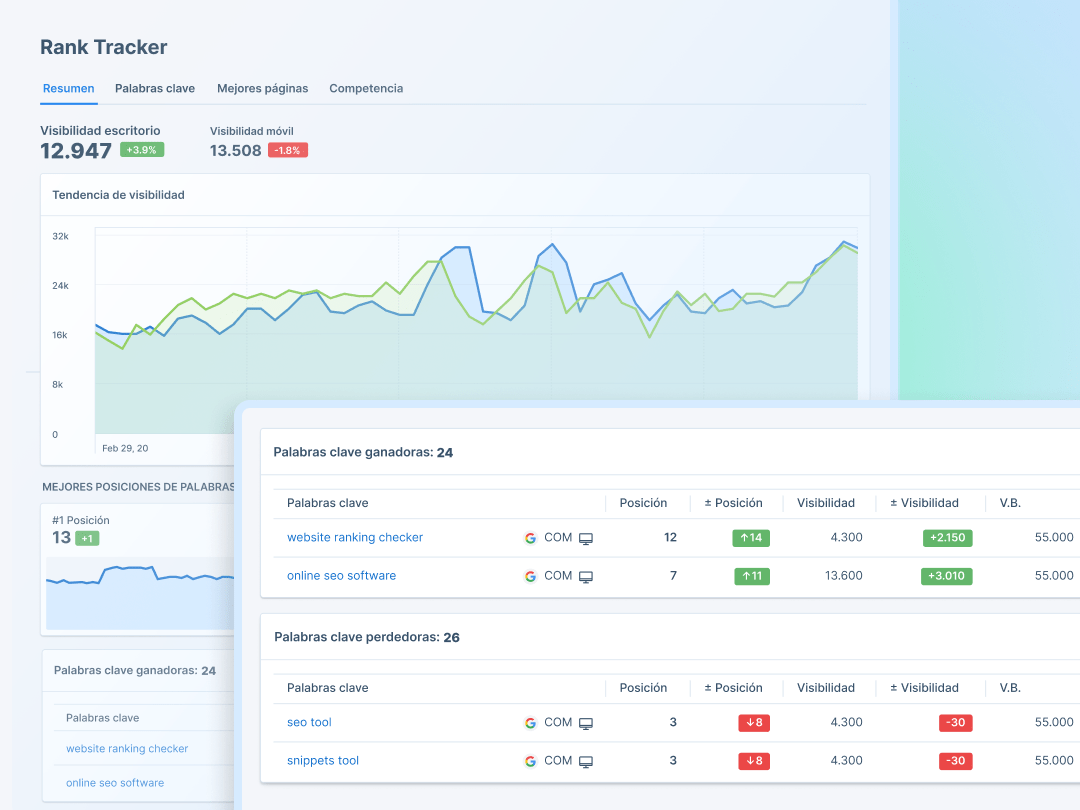Sort by the ± Visibilidad column in ganadoras table
Image resolution: width=1080 pixels, height=810 pixels.
coord(924,503)
